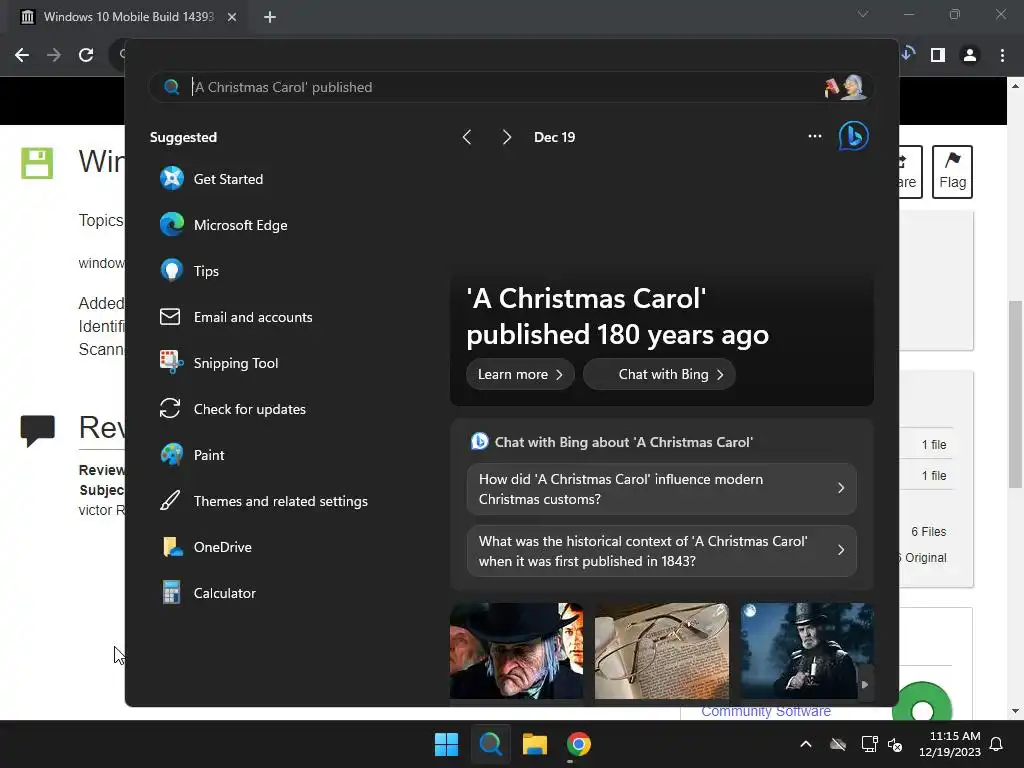Image resolution: width=1024 pixels, height=768 pixels.
Task: Open notification bell in system tray
Action: coord(996,744)
